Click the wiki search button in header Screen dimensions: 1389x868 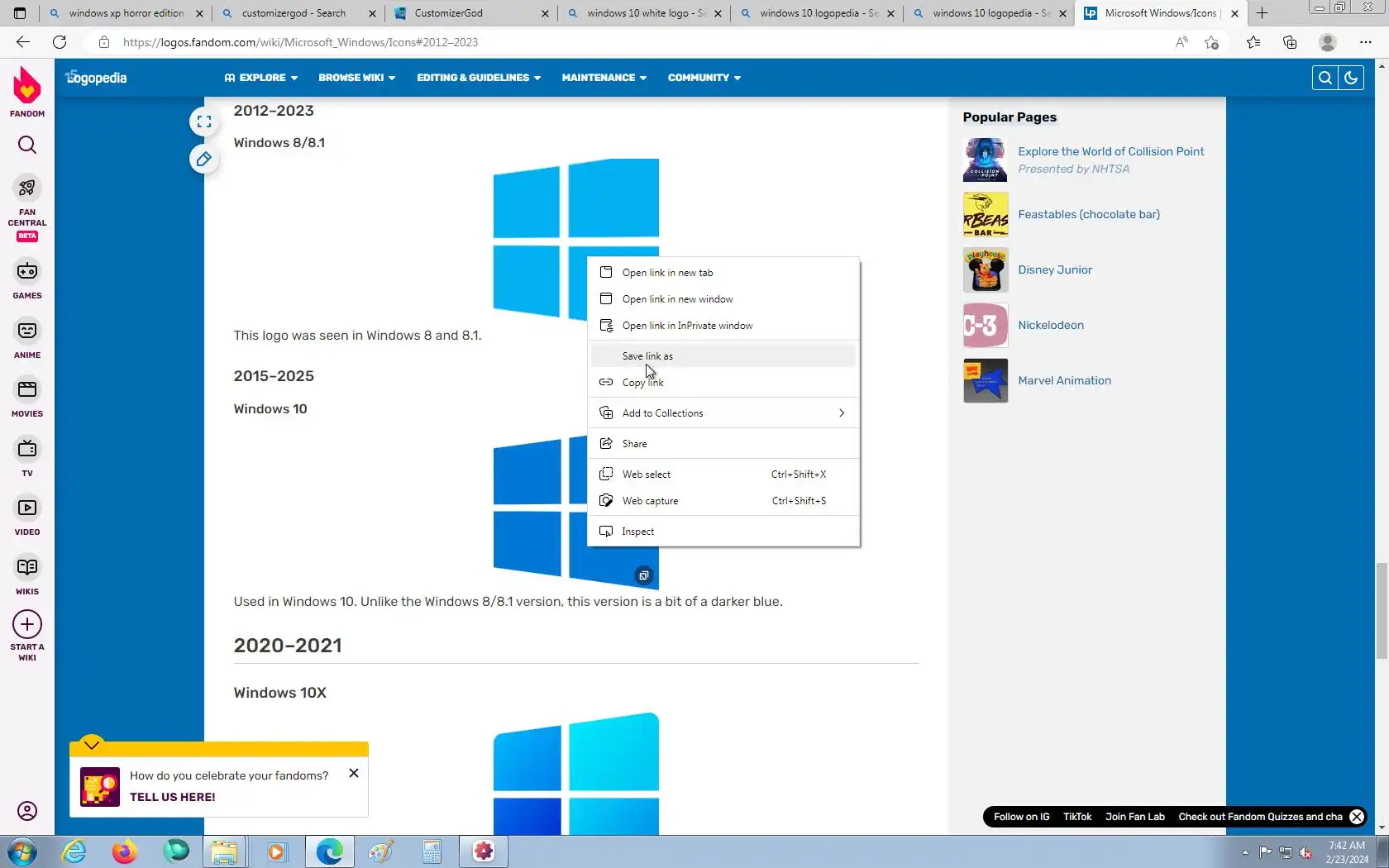[x=1325, y=78]
